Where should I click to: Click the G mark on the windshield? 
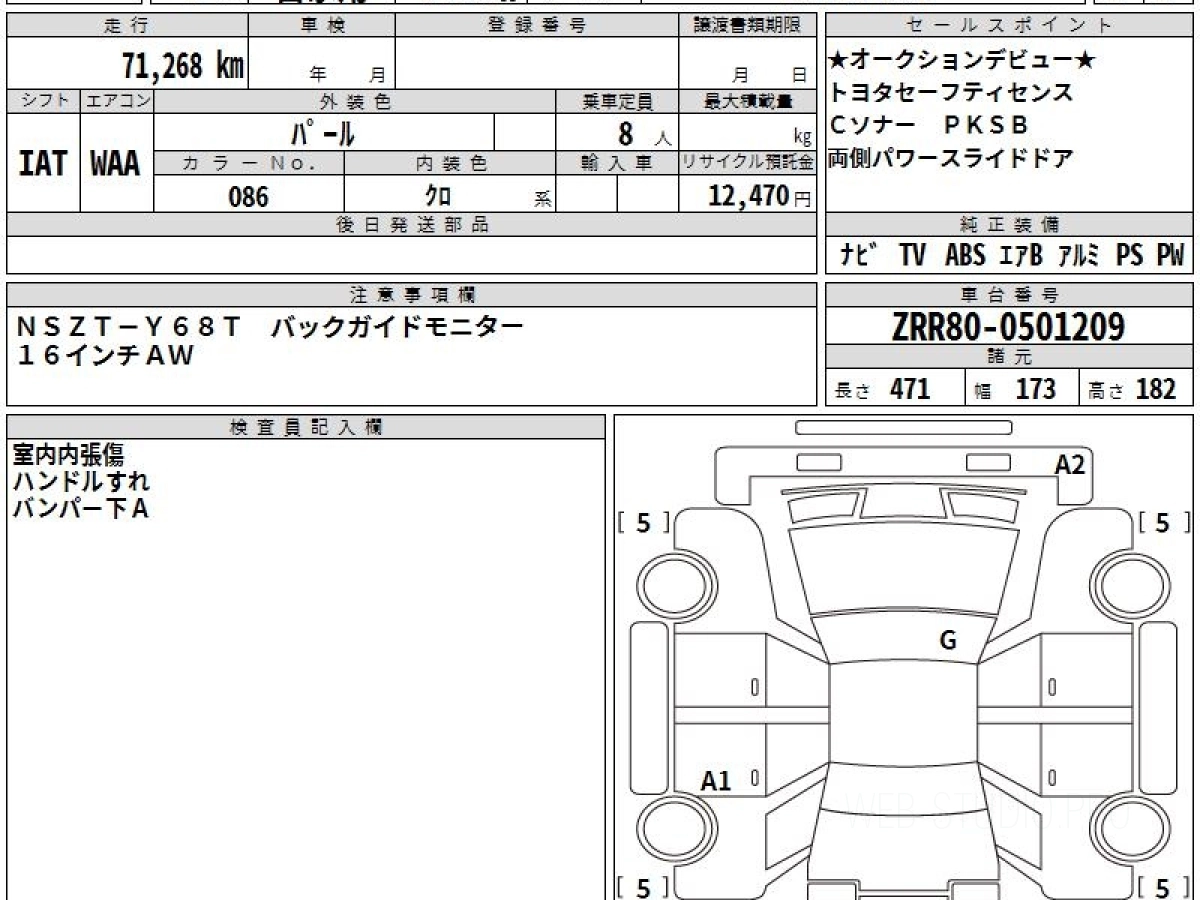coord(948,641)
